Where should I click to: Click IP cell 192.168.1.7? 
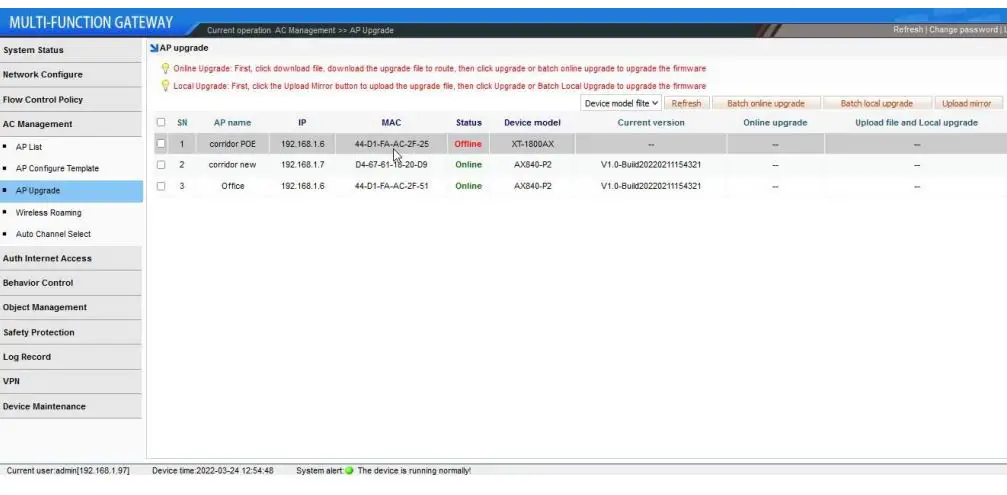pyautogui.click(x=302, y=165)
